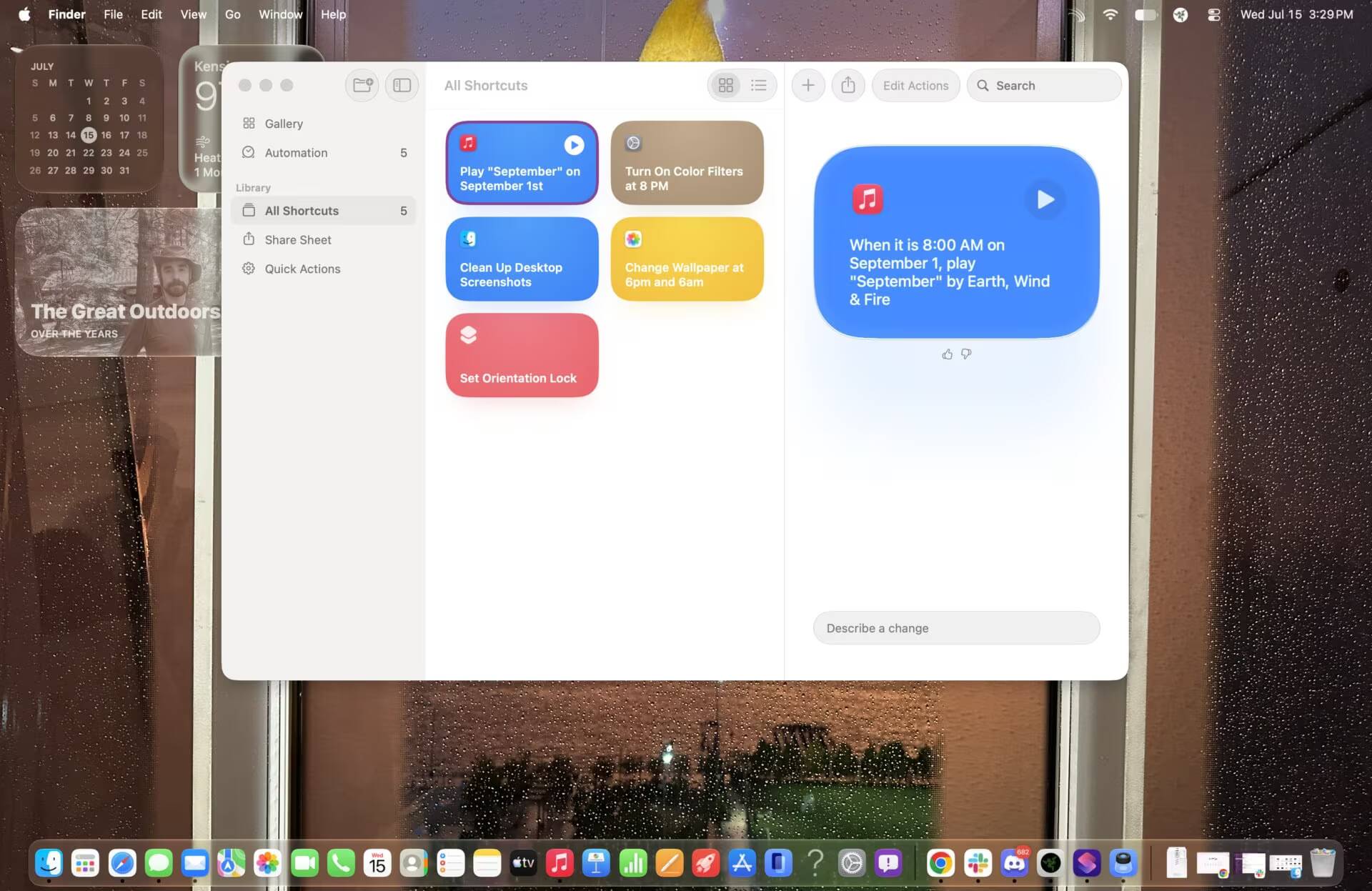
Task: Open Trash in the Dock
Action: tap(1322, 863)
